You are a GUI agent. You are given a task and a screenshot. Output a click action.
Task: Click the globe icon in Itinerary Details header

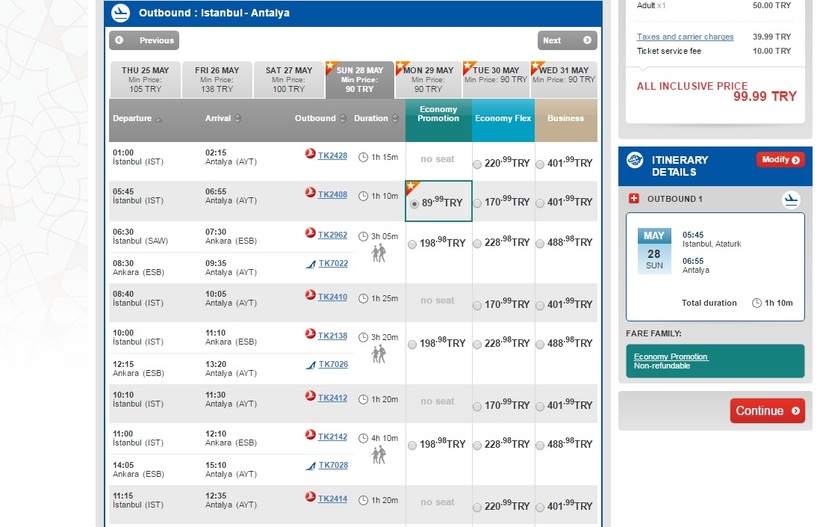pyautogui.click(x=635, y=160)
